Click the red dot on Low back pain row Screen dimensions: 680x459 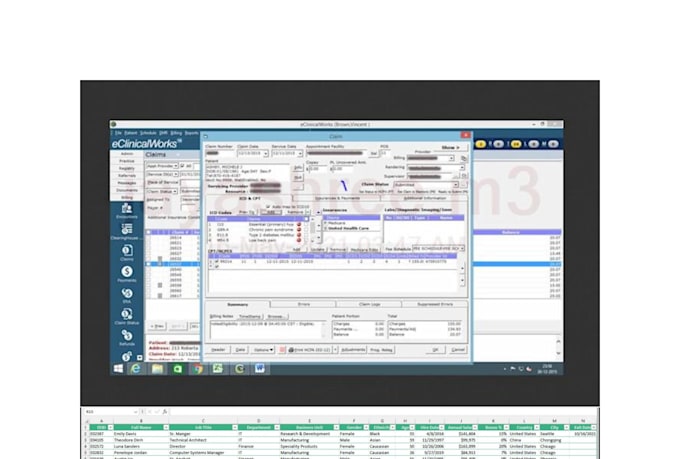(x=299, y=240)
